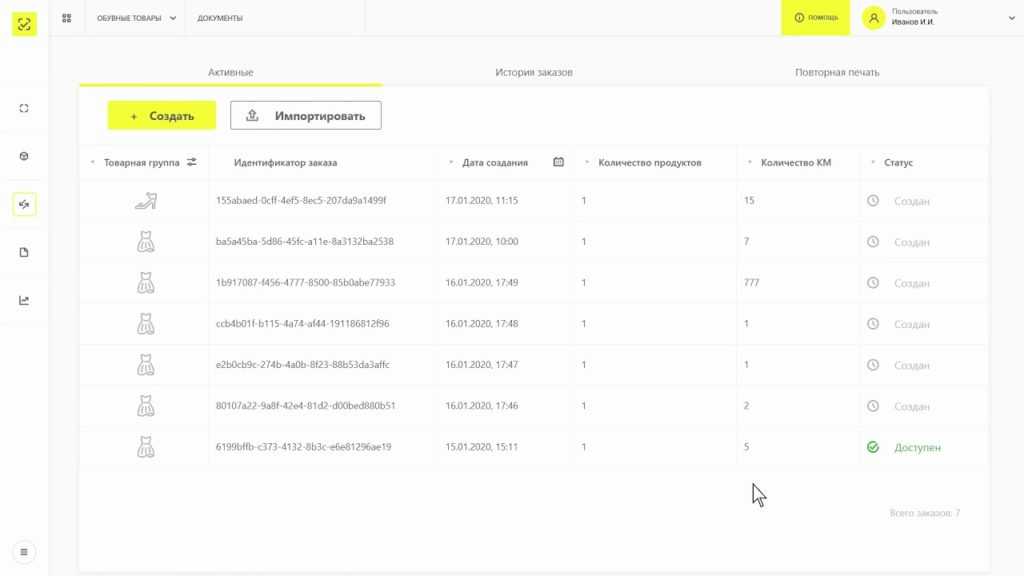Select the highlighted orders icon in sidebar
1024x576 pixels.
point(24,204)
